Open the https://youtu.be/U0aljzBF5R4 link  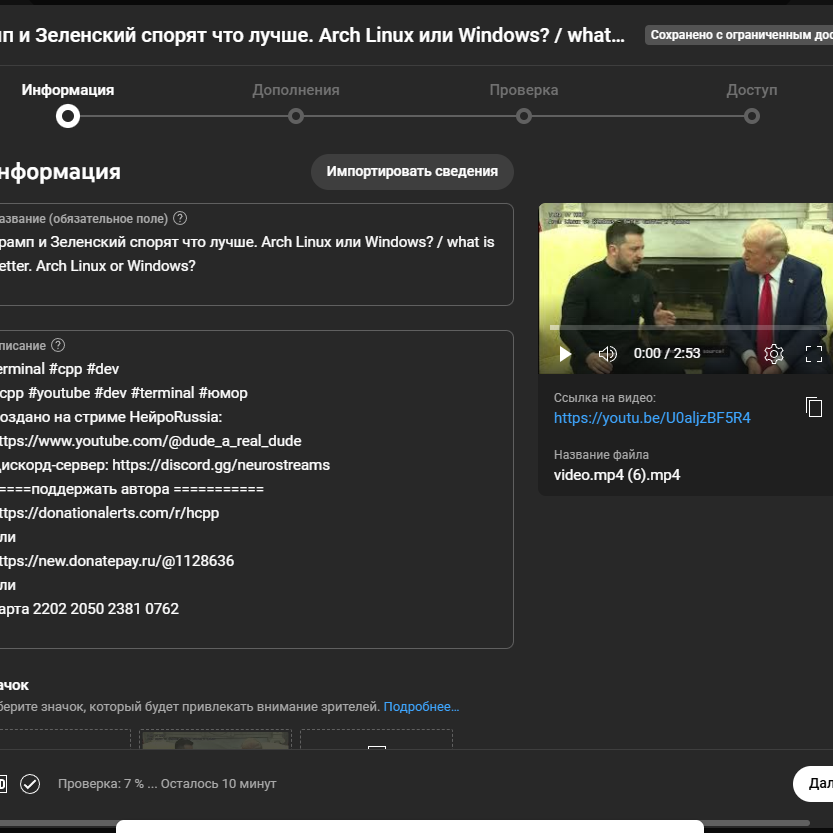[x=652, y=418]
